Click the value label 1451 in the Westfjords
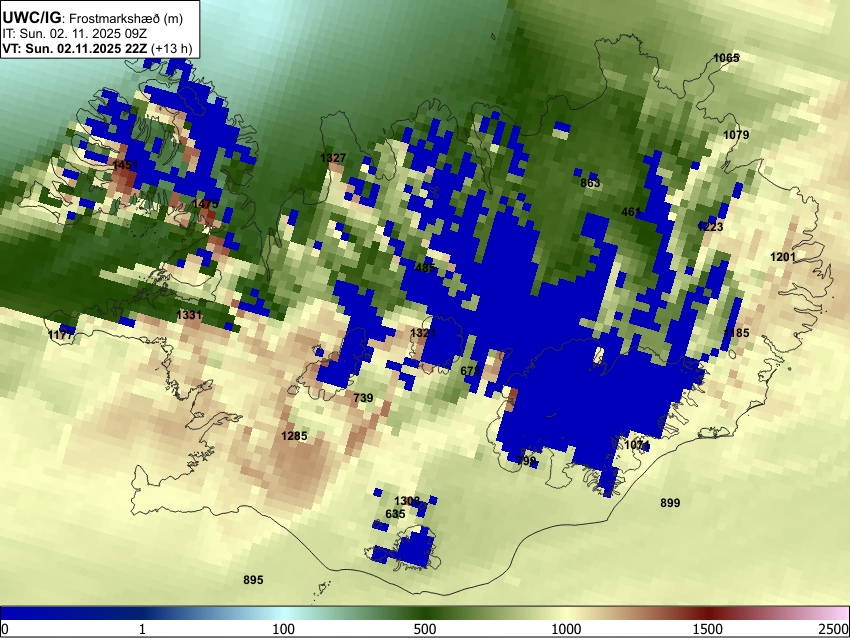Viewport: 850px width, 638px height. 125,165
